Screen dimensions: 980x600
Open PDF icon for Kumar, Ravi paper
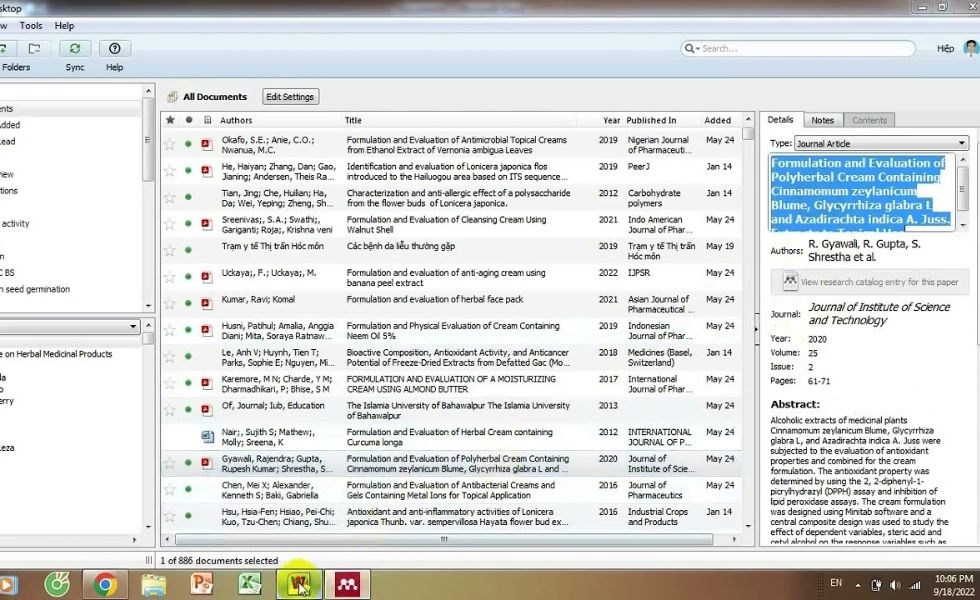(x=207, y=303)
